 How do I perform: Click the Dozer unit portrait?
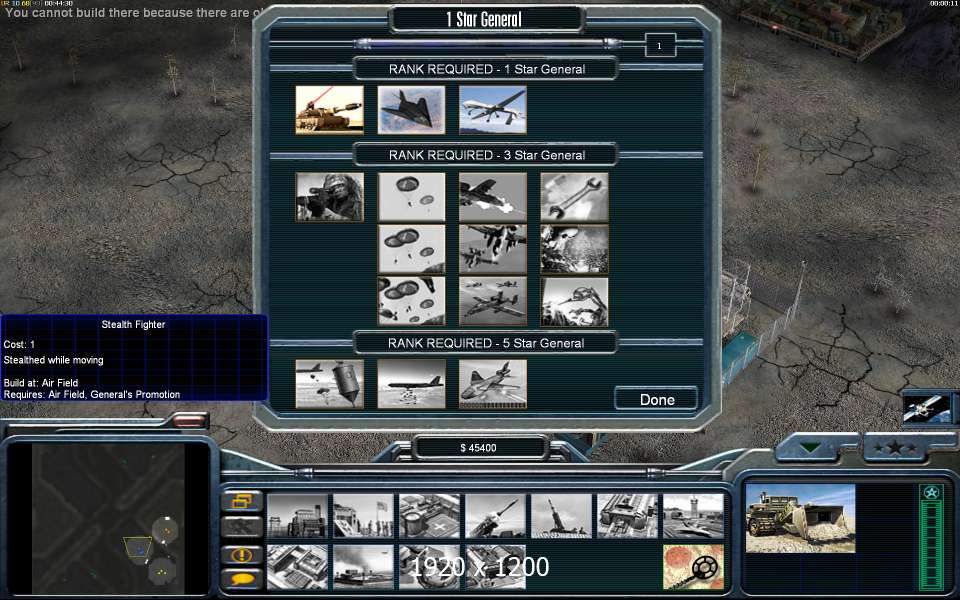[800, 519]
